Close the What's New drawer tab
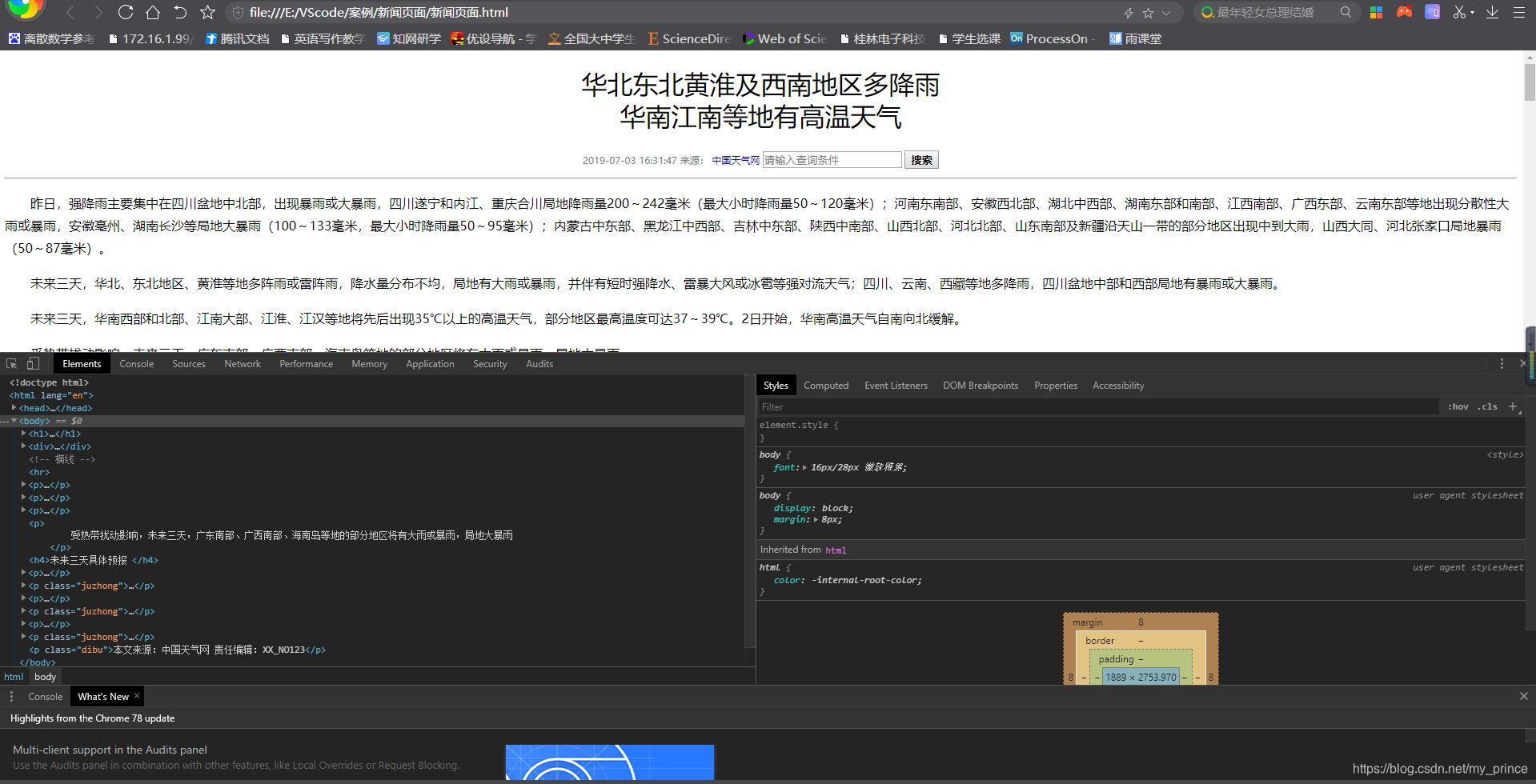1536x784 pixels. (137, 696)
